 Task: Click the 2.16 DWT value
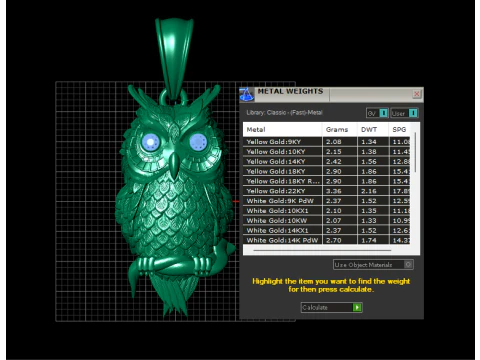click(x=369, y=191)
